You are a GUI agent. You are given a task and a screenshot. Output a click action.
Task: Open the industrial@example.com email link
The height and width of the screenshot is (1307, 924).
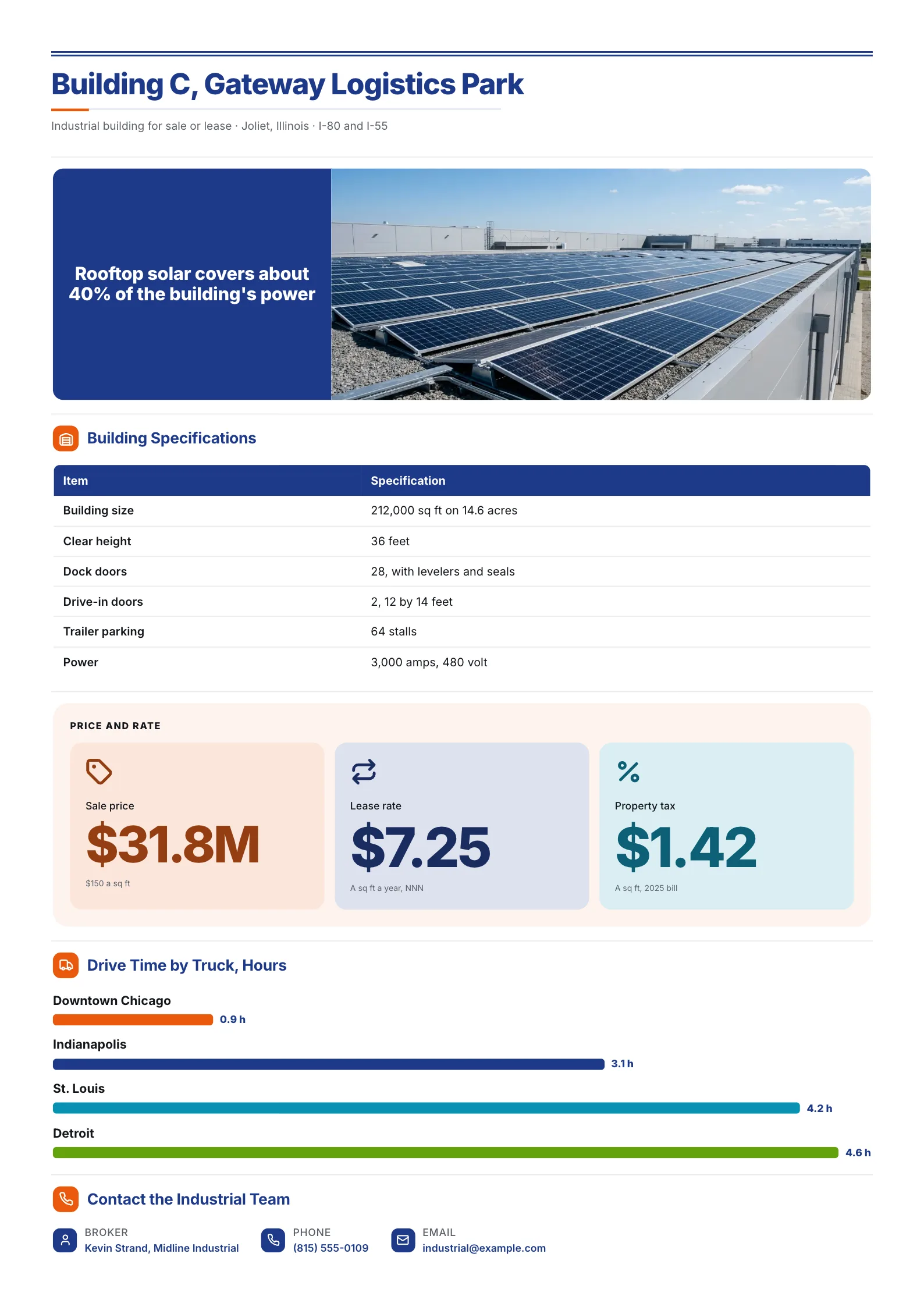(484, 1248)
